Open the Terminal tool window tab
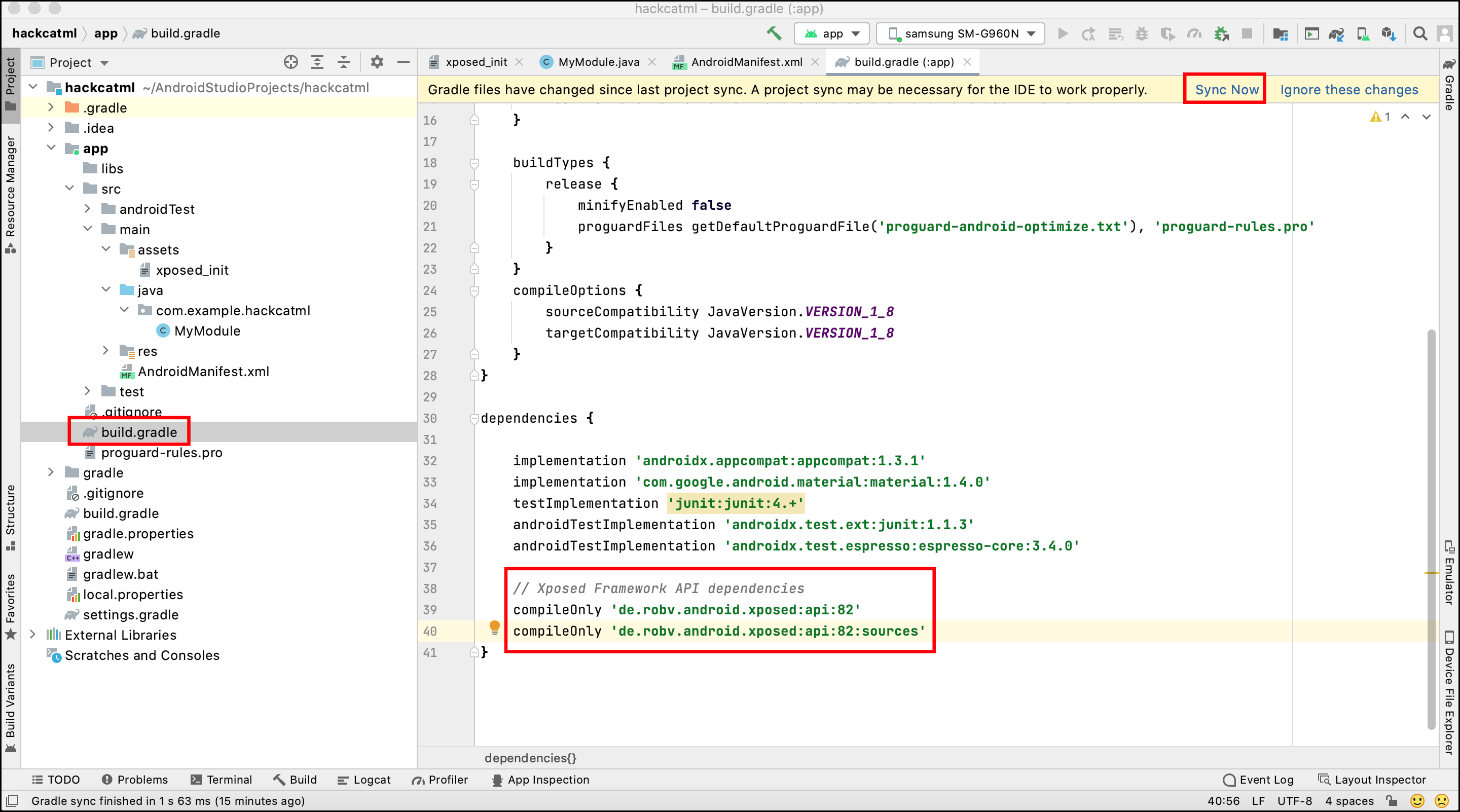This screenshot has width=1460, height=812. (x=221, y=780)
